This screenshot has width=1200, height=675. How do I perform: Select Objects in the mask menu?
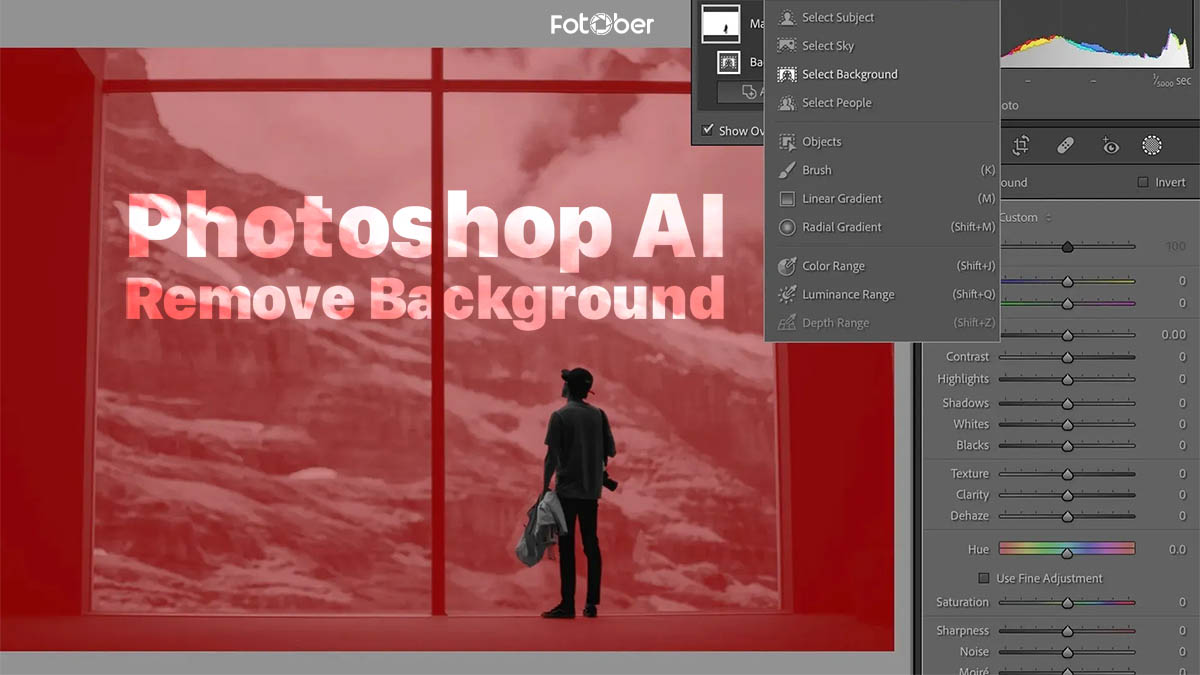pyautogui.click(x=821, y=142)
